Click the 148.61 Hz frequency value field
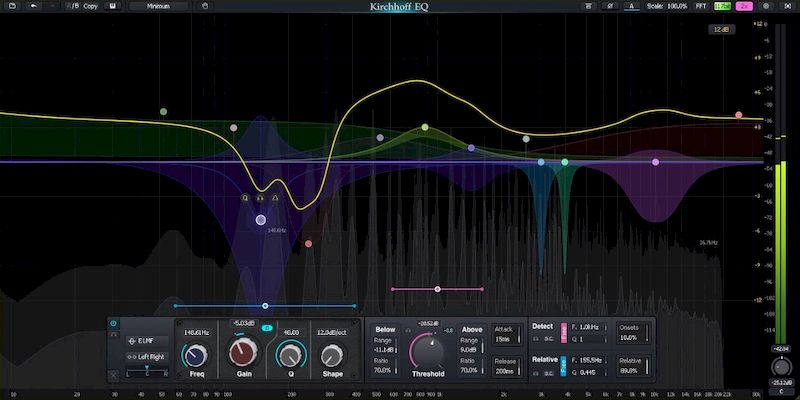Image resolution: width=800 pixels, height=400 pixels. tap(196, 333)
